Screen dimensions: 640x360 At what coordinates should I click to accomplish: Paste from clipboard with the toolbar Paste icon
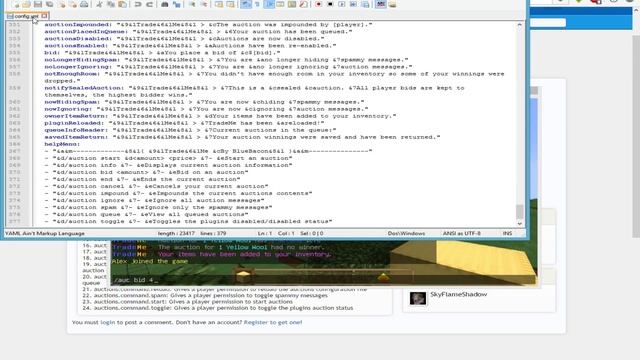[x=122, y=4]
